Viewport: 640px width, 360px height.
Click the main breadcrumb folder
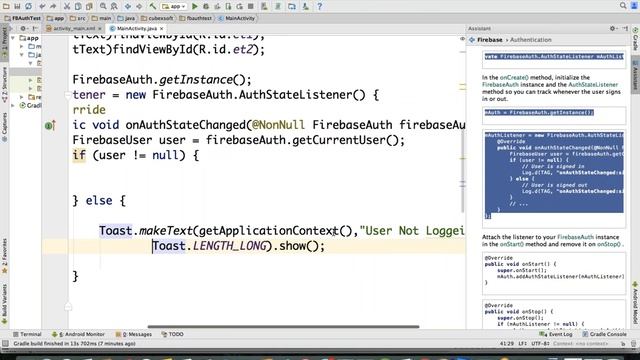[x=102, y=18]
